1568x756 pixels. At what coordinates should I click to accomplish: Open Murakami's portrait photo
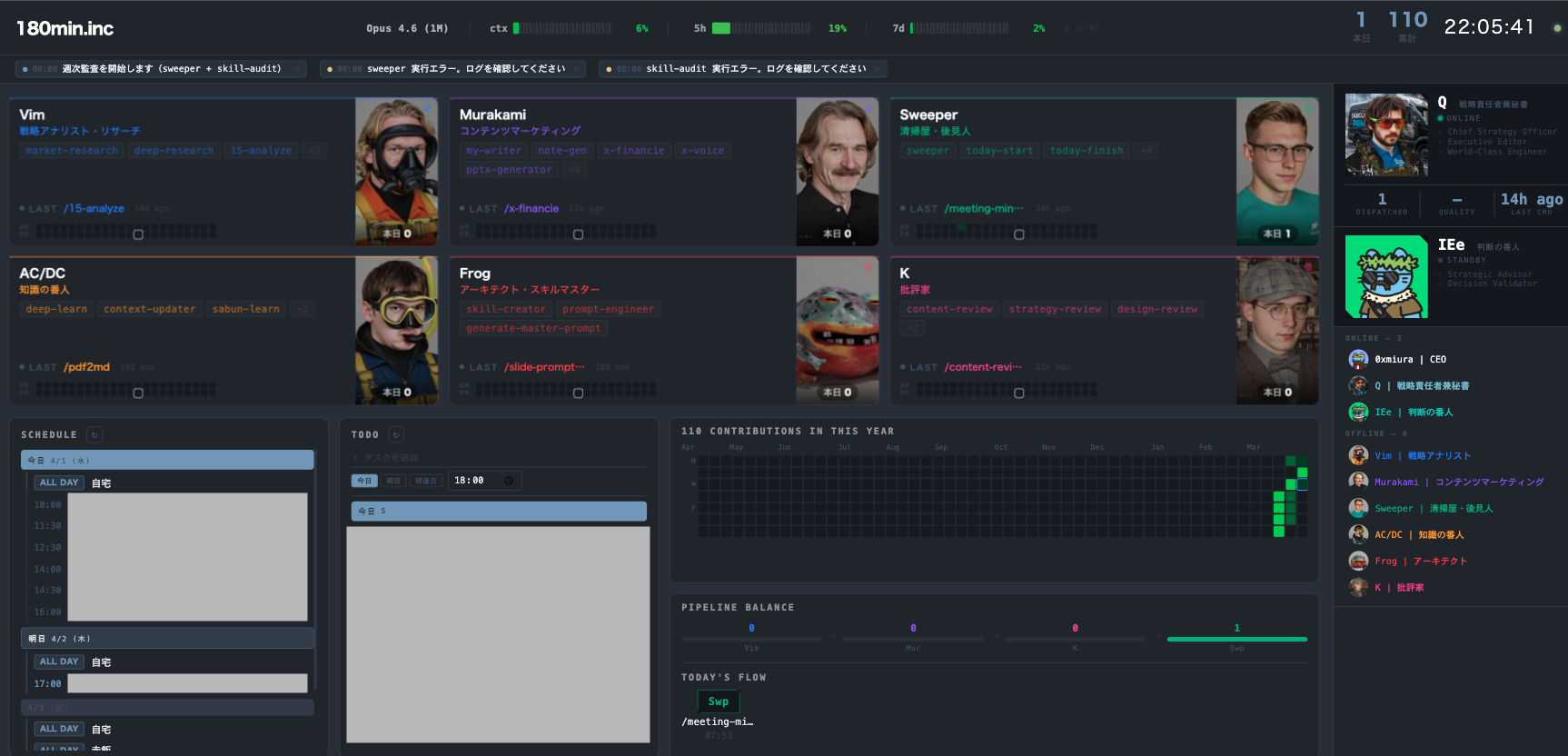(x=838, y=172)
